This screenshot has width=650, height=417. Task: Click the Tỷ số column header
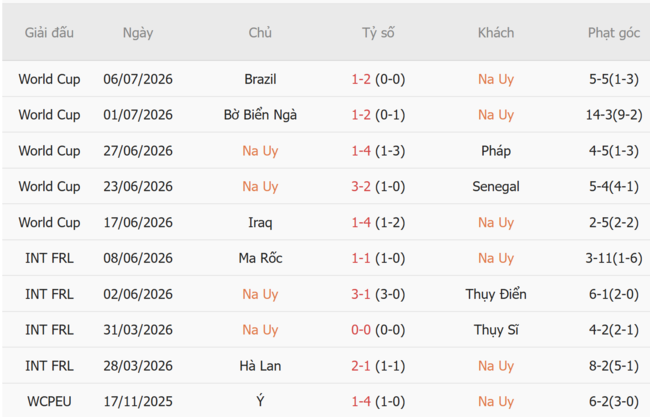pyautogui.click(x=378, y=32)
